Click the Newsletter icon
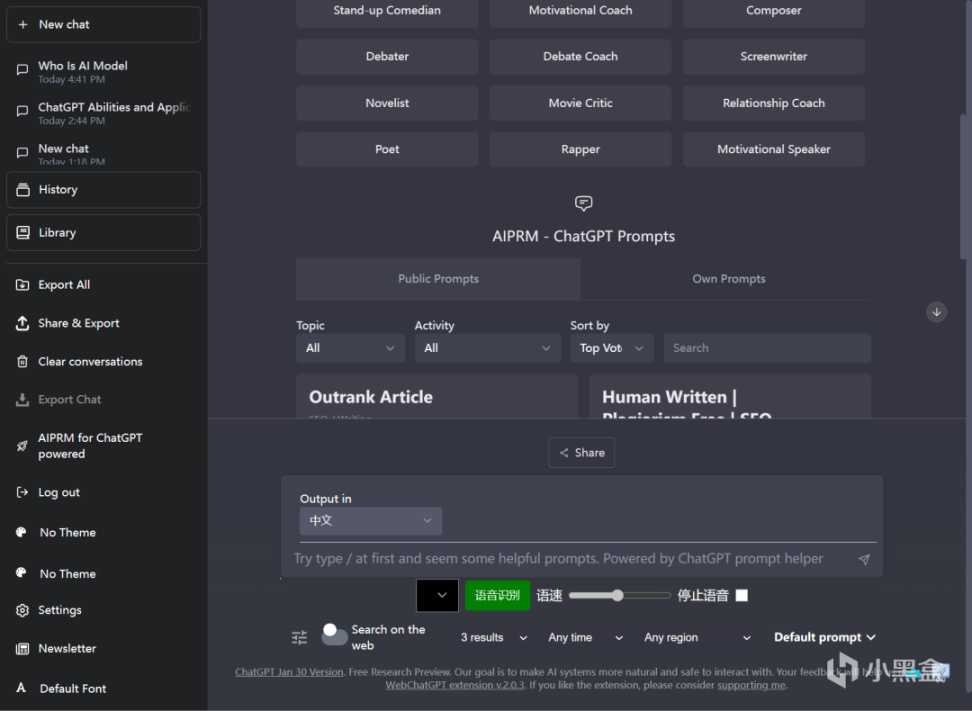 pyautogui.click(x=22, y=648)
